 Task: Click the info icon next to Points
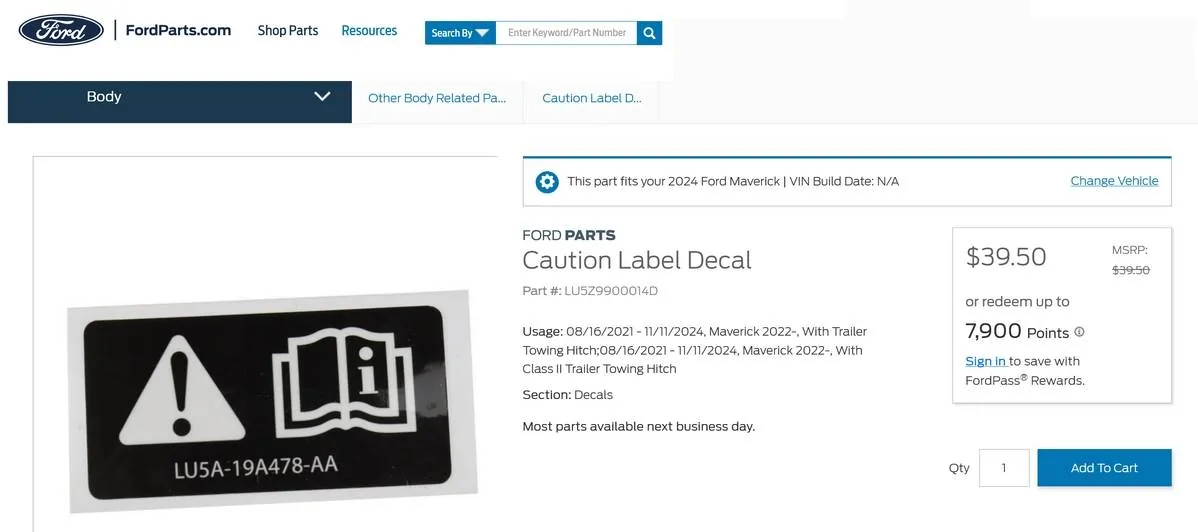(1080, 332)
